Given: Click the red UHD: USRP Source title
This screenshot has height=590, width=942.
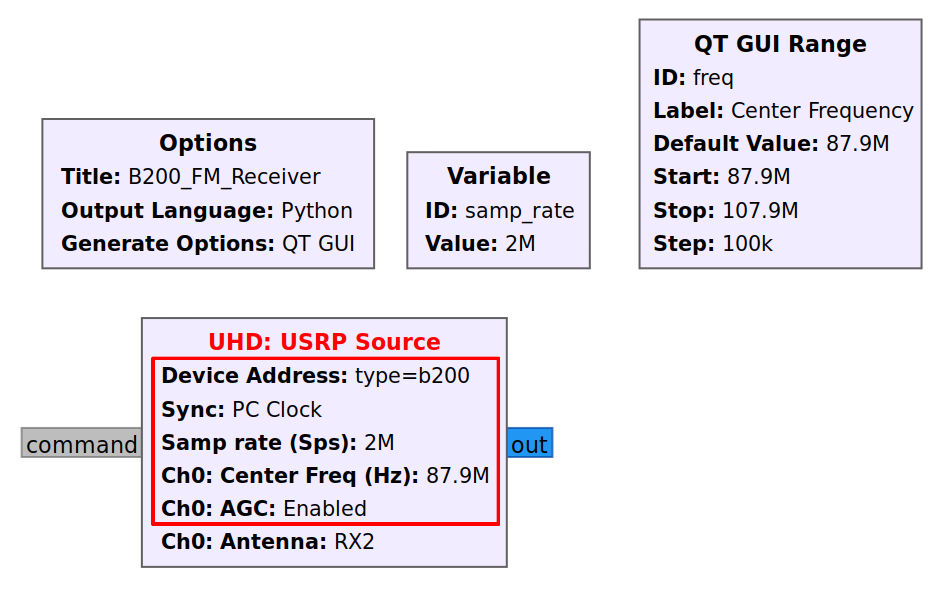Looking at the screenshot, I should (324, 342).
